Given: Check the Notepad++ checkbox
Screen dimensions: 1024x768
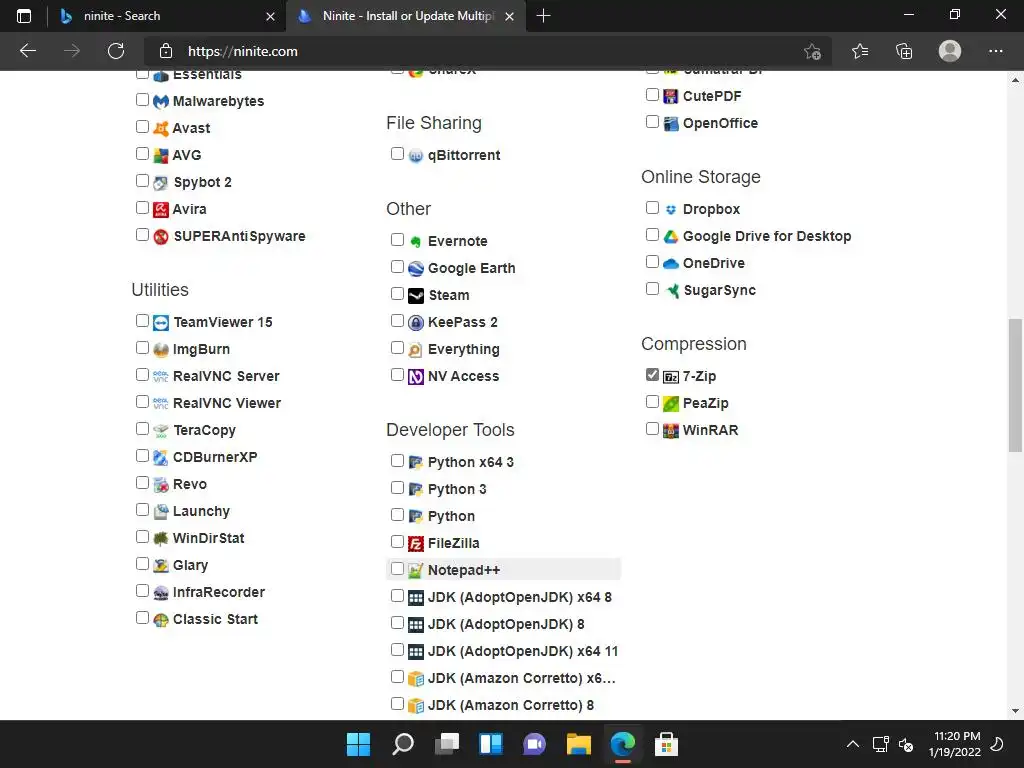Looking at the screenshot, I should coord(397,569).
